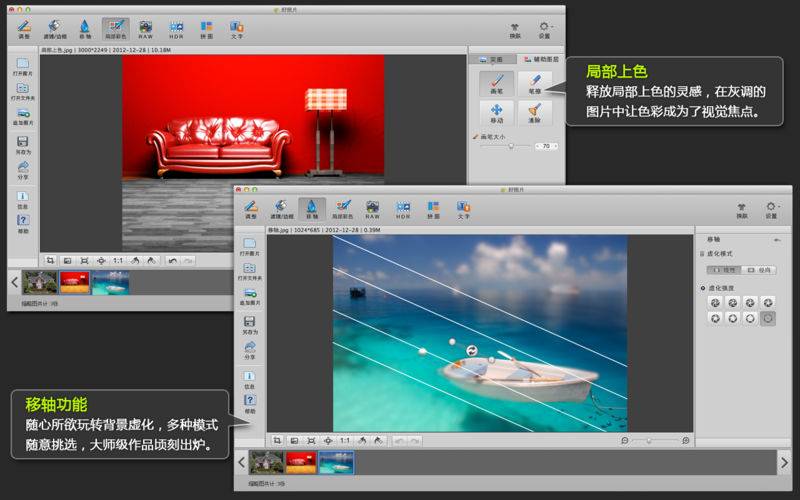Click the 清除 clear tool icon
The height and width of the screenshot is (500, 800).
534,112
